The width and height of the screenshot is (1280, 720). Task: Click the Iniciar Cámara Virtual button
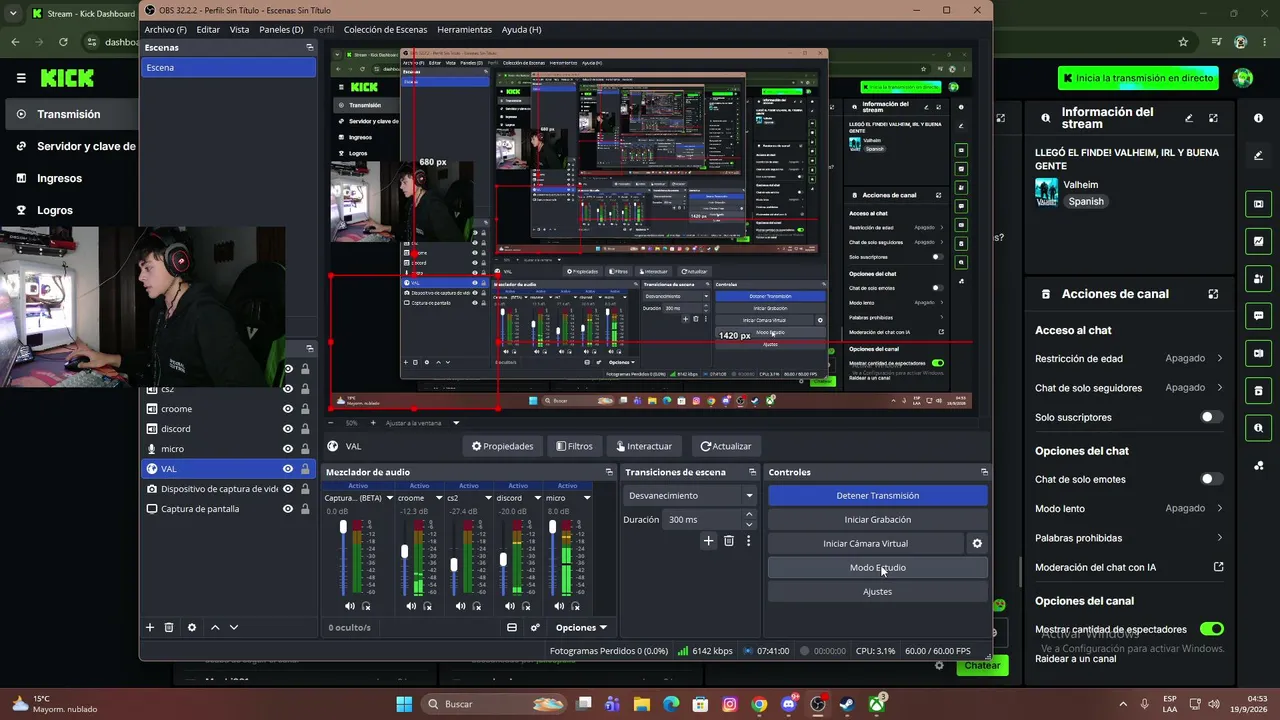pos(865,544)
